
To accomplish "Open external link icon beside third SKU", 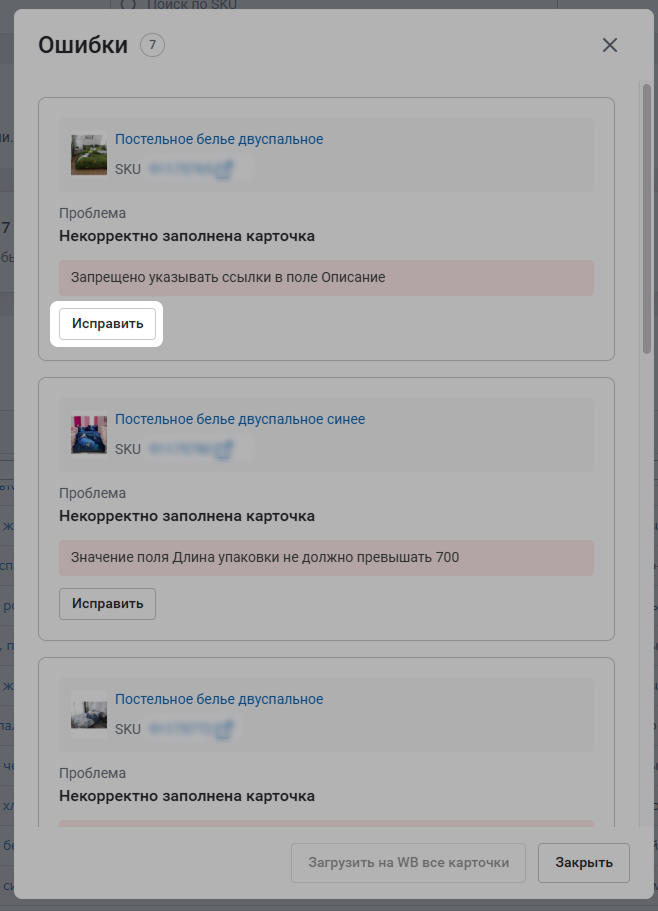I will pyautogui.click(x=225, y=729).
